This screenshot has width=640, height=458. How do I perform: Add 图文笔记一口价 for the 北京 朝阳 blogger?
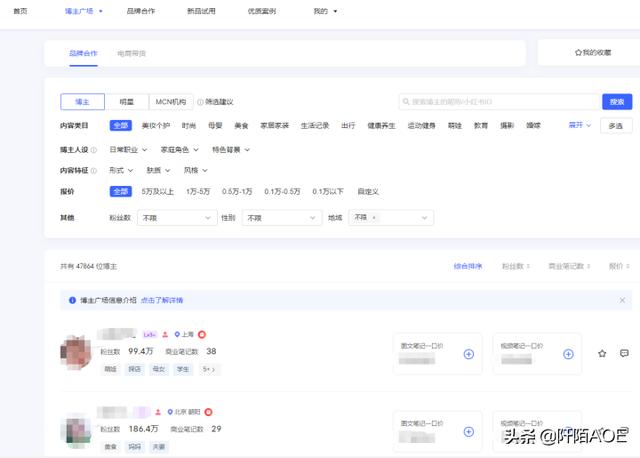(x=469, y=431)
